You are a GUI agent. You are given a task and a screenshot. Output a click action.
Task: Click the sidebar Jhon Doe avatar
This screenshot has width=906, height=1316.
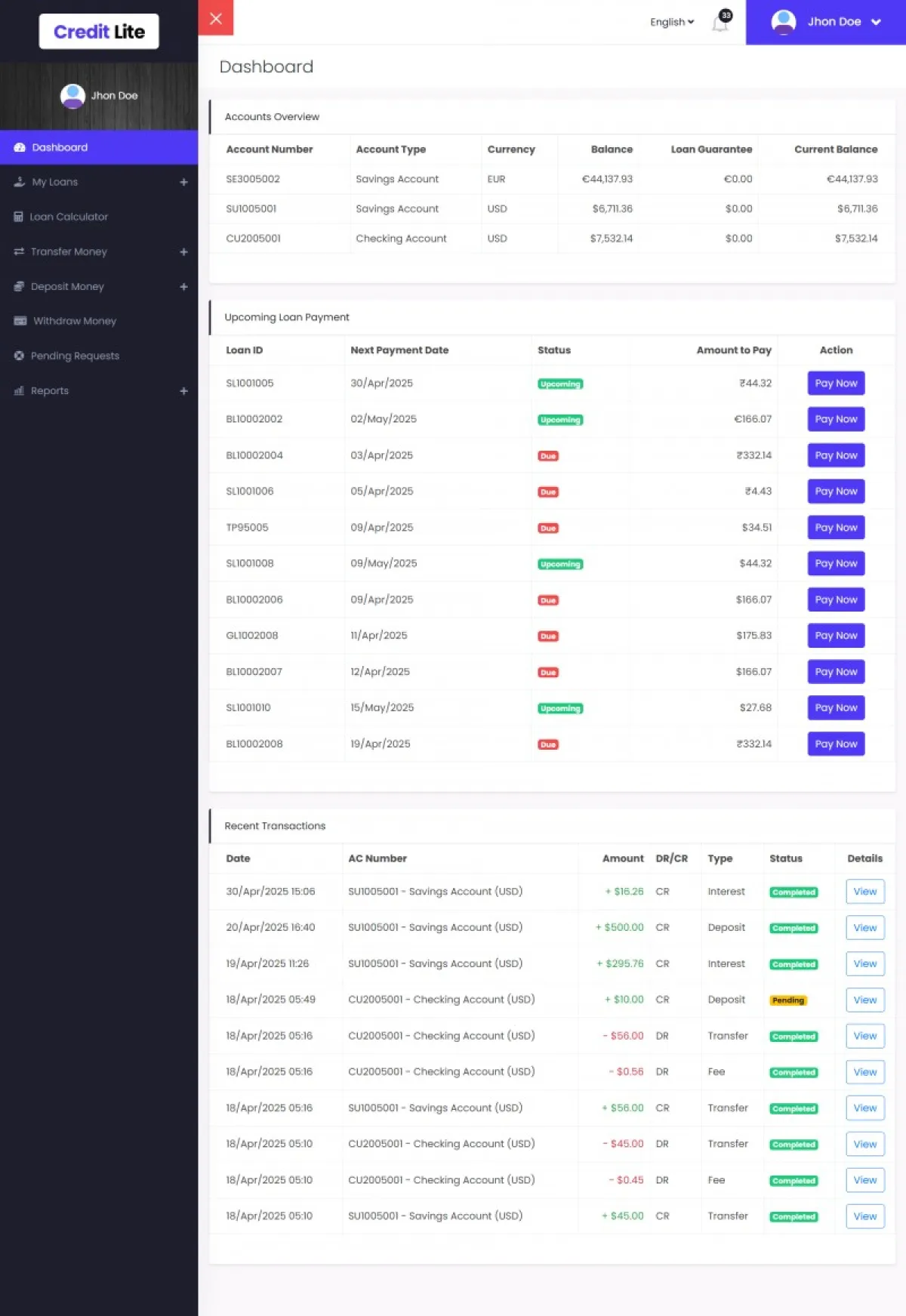(72, 96)
